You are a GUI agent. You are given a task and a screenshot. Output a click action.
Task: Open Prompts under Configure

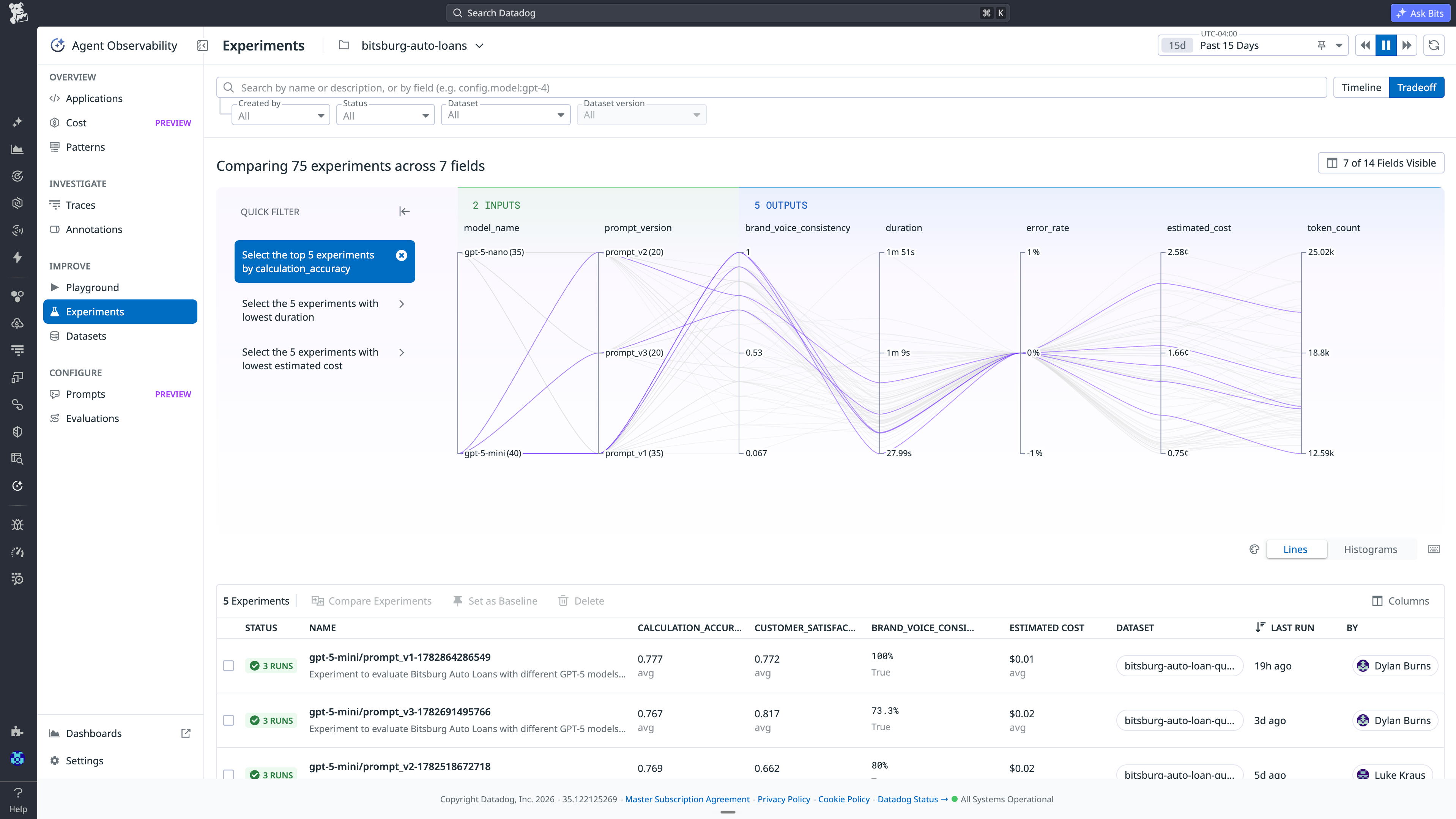click(x=120, y=395)
